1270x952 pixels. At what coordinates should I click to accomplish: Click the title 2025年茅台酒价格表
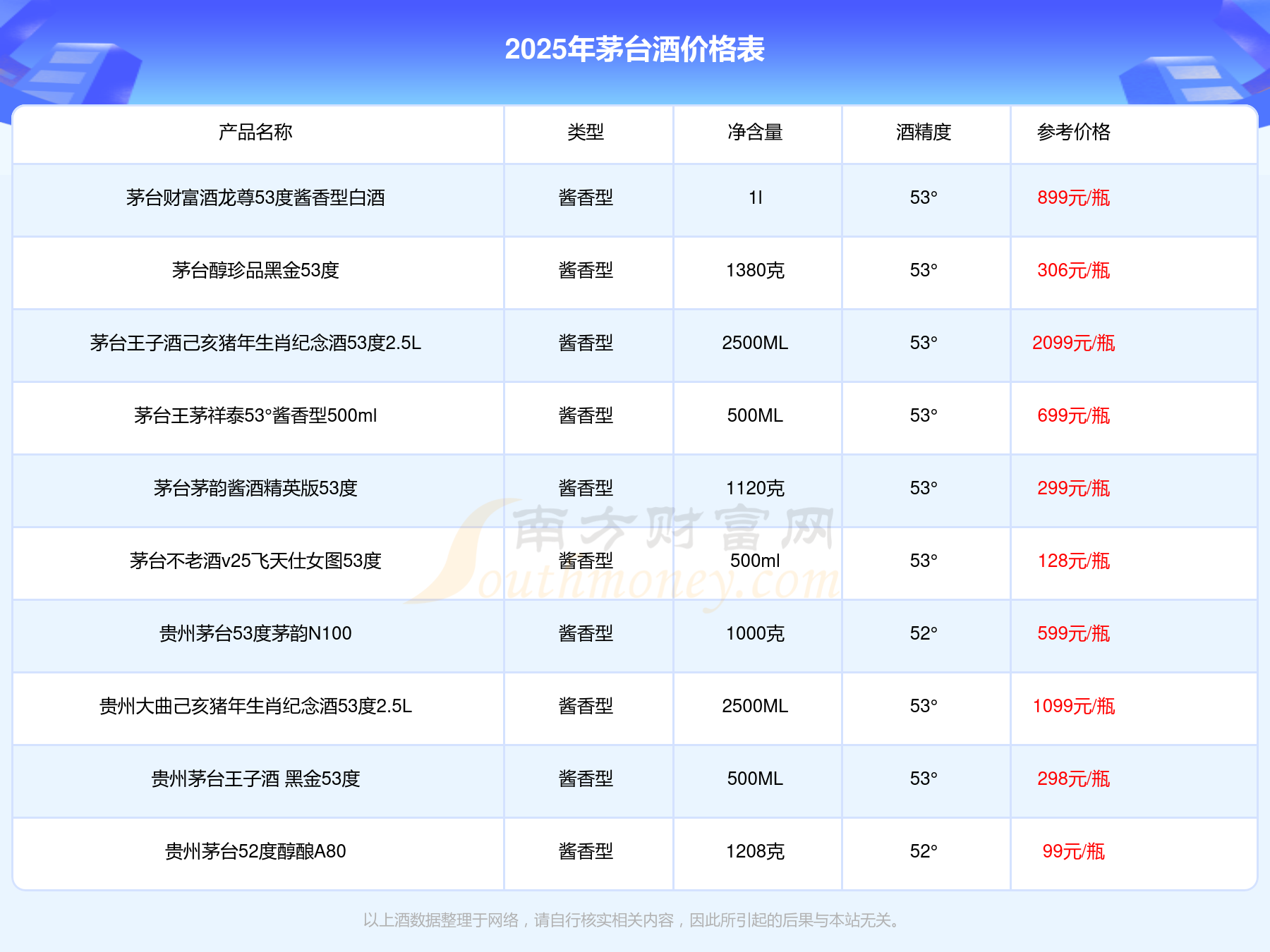pyautogui.click(x=634, y=49)
